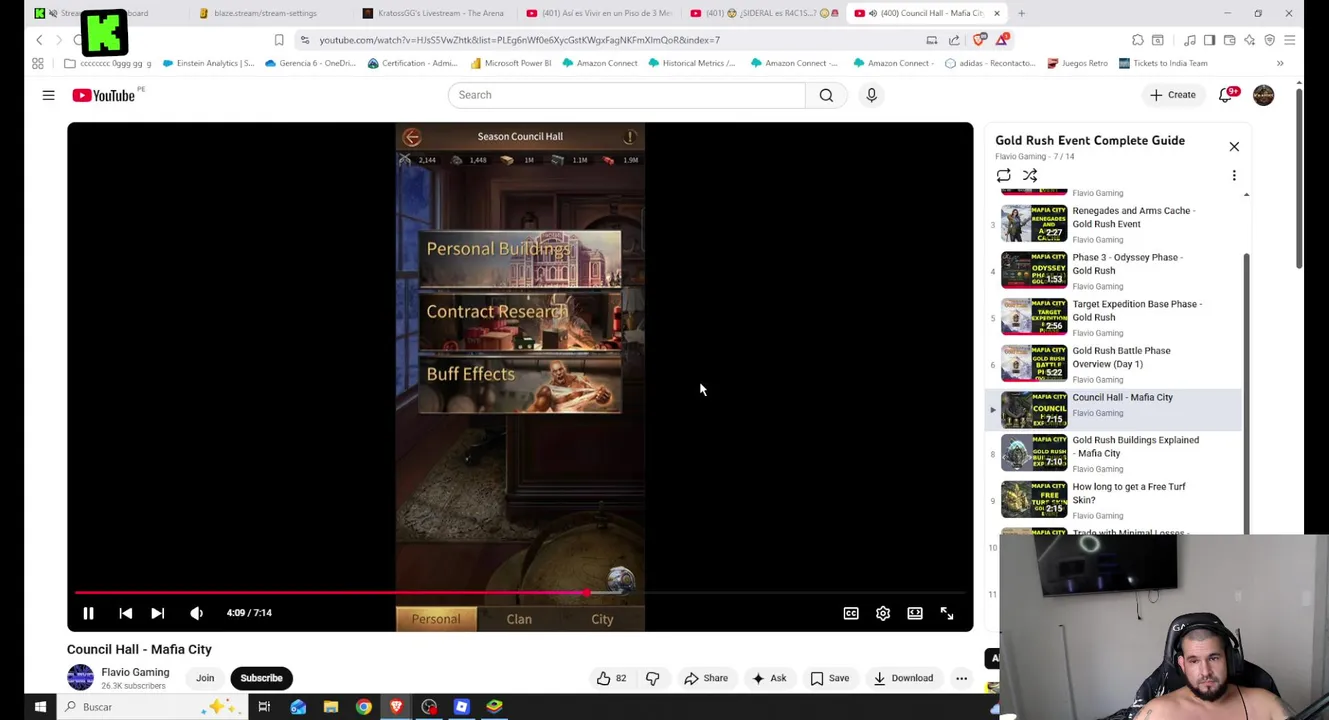
Task: Enter fullscreen mode
Action: [947, 613]
